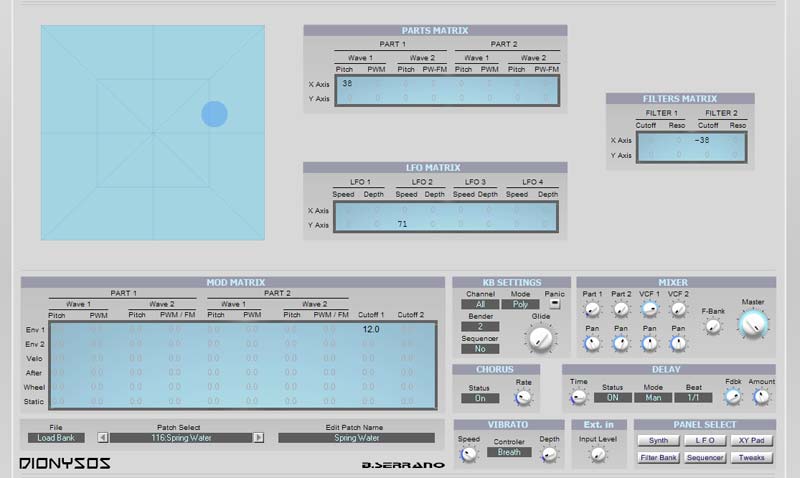Viewport: 800px width, 478px height.
Task: Switch to the XY Pad panel
Action: pos(752,440)
